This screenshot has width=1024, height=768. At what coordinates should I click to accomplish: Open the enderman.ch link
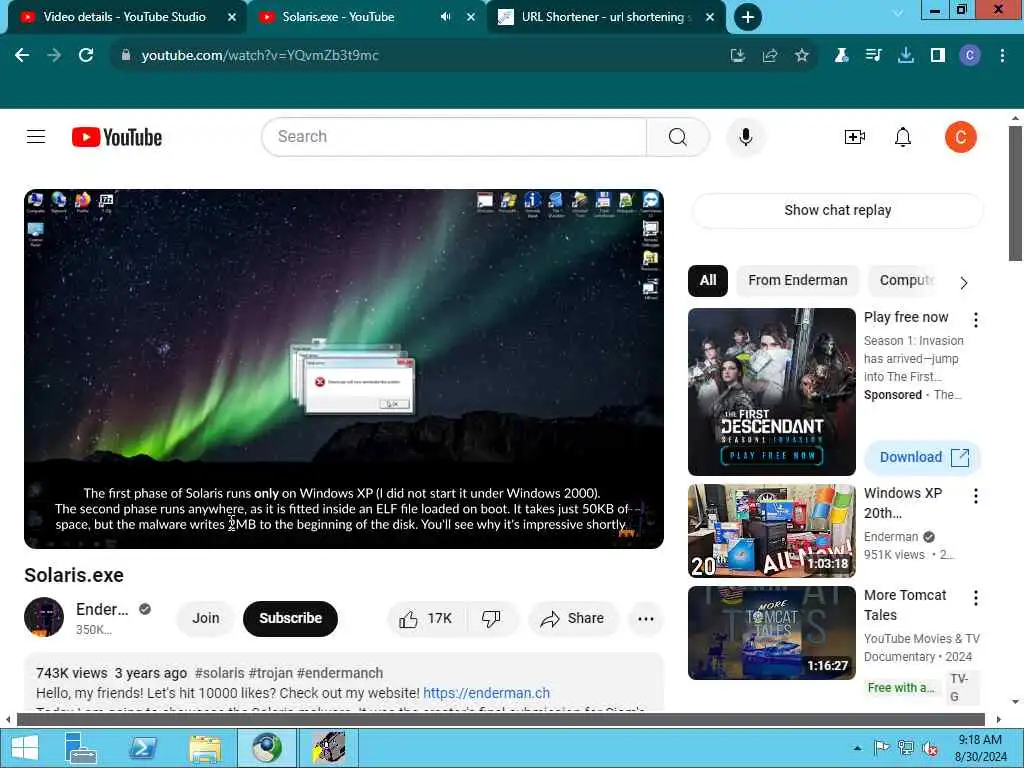pos(487,693)
